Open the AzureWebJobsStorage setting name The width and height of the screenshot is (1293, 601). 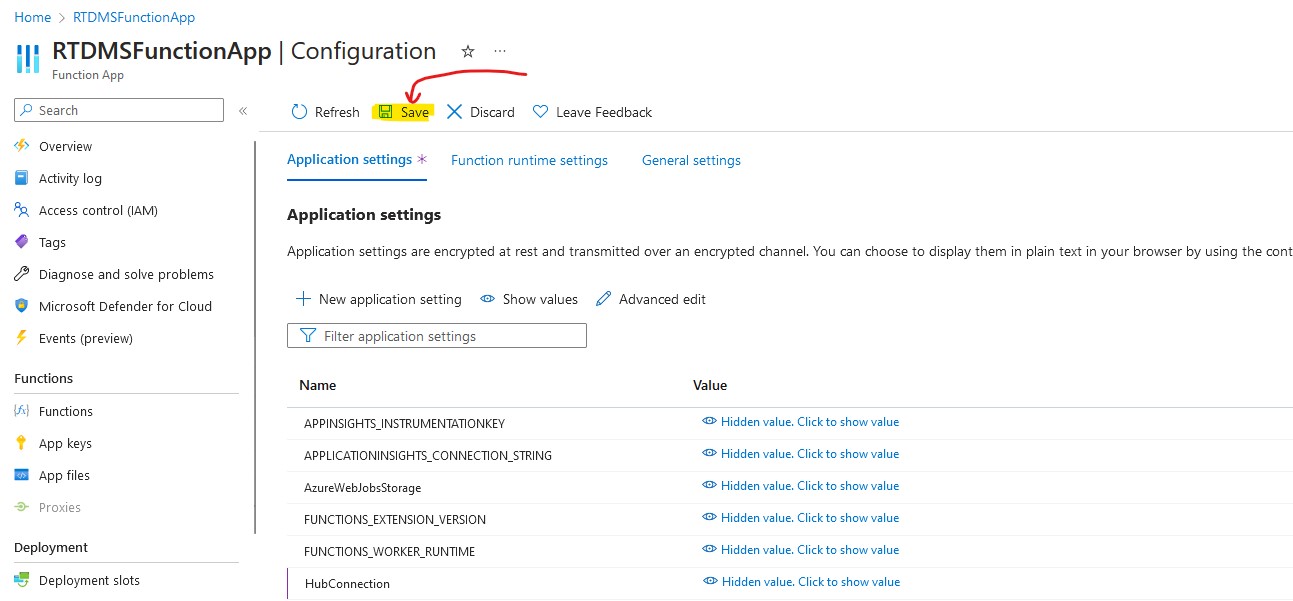363,487
